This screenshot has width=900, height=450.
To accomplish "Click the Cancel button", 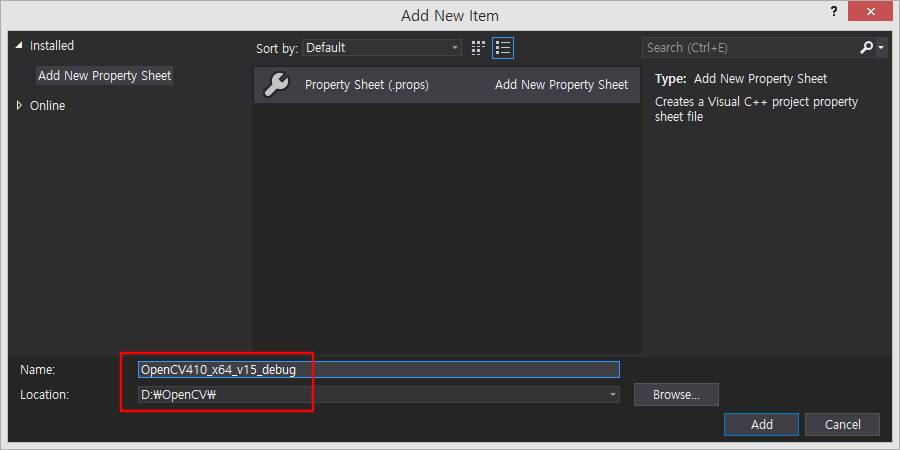I will point(843,424).
